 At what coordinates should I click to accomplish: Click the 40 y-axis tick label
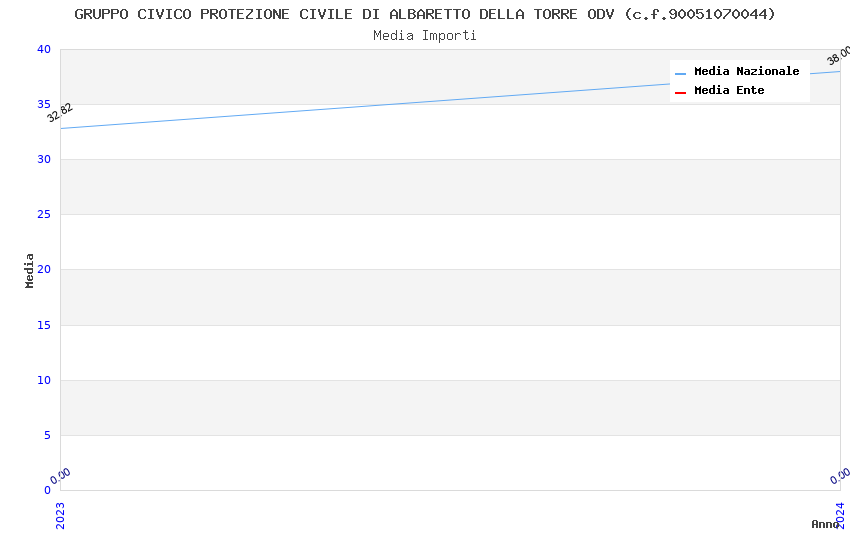(43, 50)
